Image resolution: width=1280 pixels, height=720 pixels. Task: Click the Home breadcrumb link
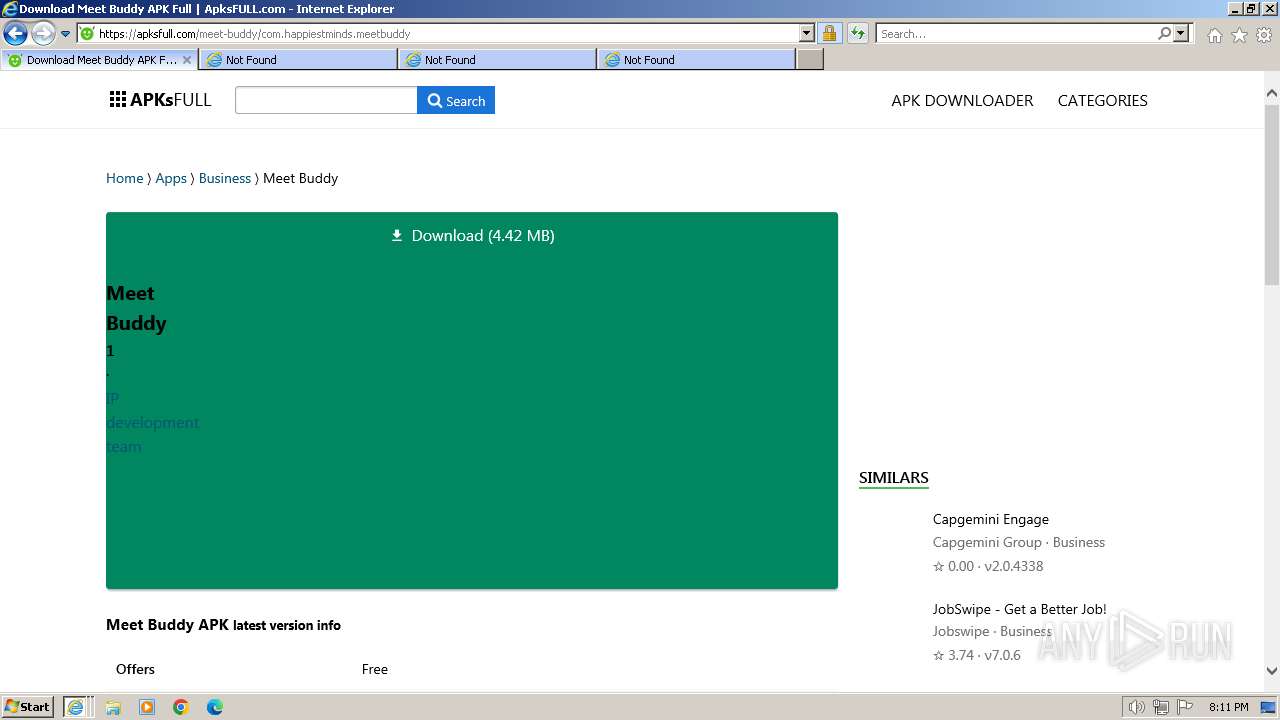click(125, 178)
